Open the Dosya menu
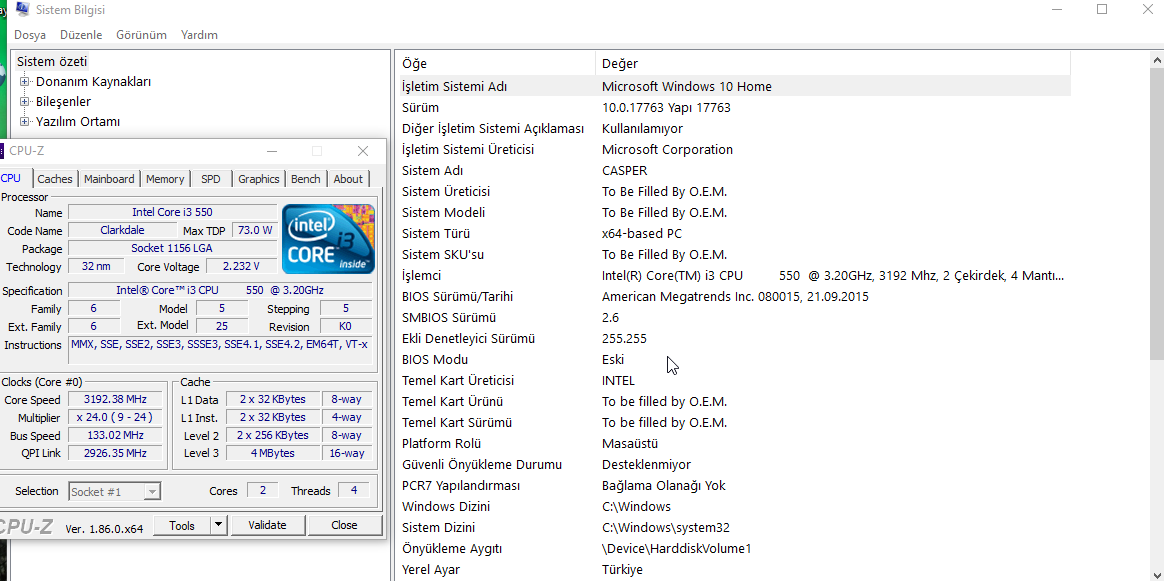Screen dimensions: 1164x581 pyautogui.click(x=30, y=35)
